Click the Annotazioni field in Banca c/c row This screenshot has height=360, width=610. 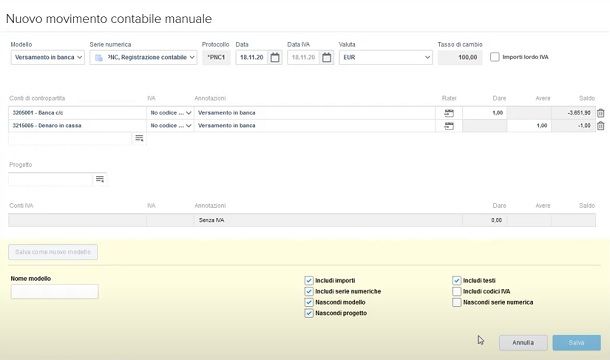pos(315,113)
